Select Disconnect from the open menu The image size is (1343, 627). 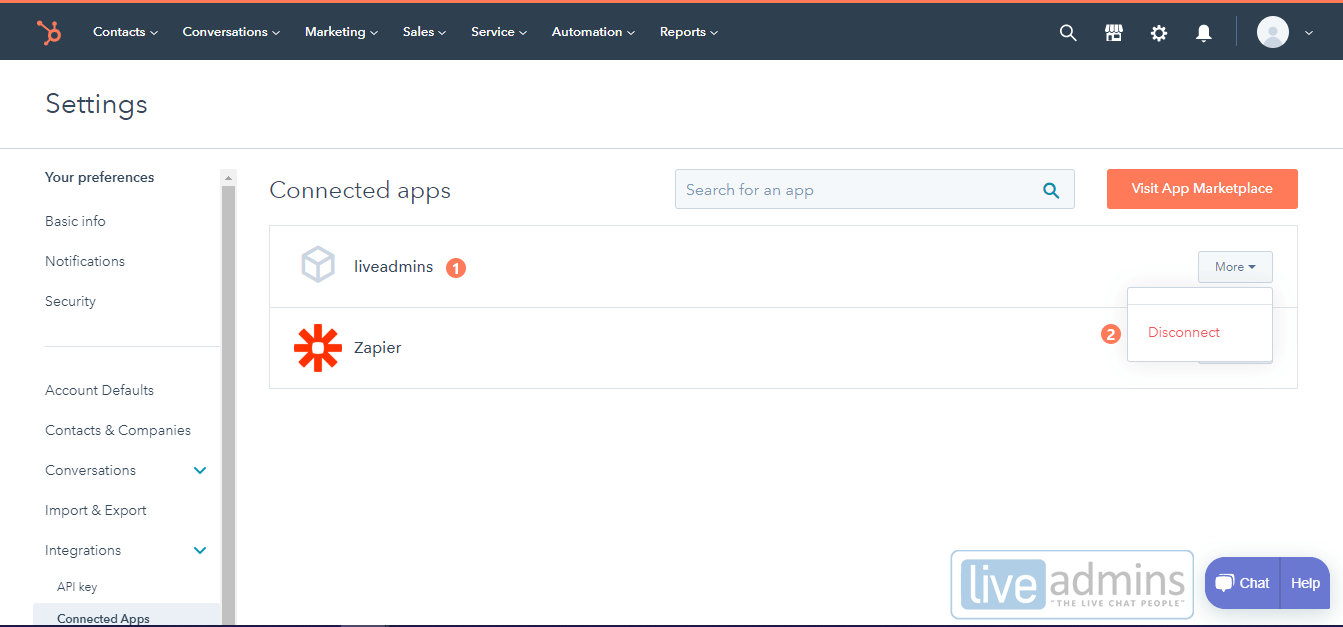click(1183, 331)
